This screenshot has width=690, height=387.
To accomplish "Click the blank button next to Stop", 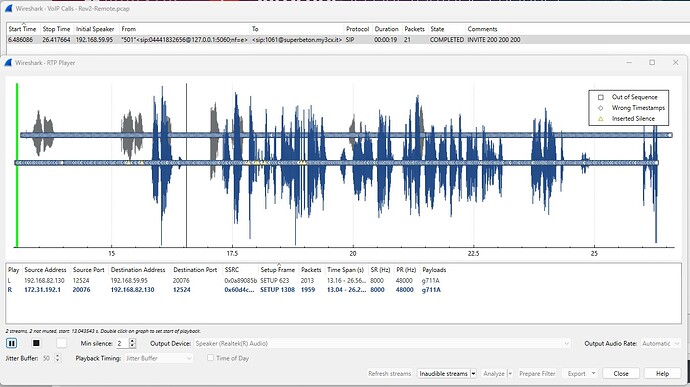I will tap(62, 343).
